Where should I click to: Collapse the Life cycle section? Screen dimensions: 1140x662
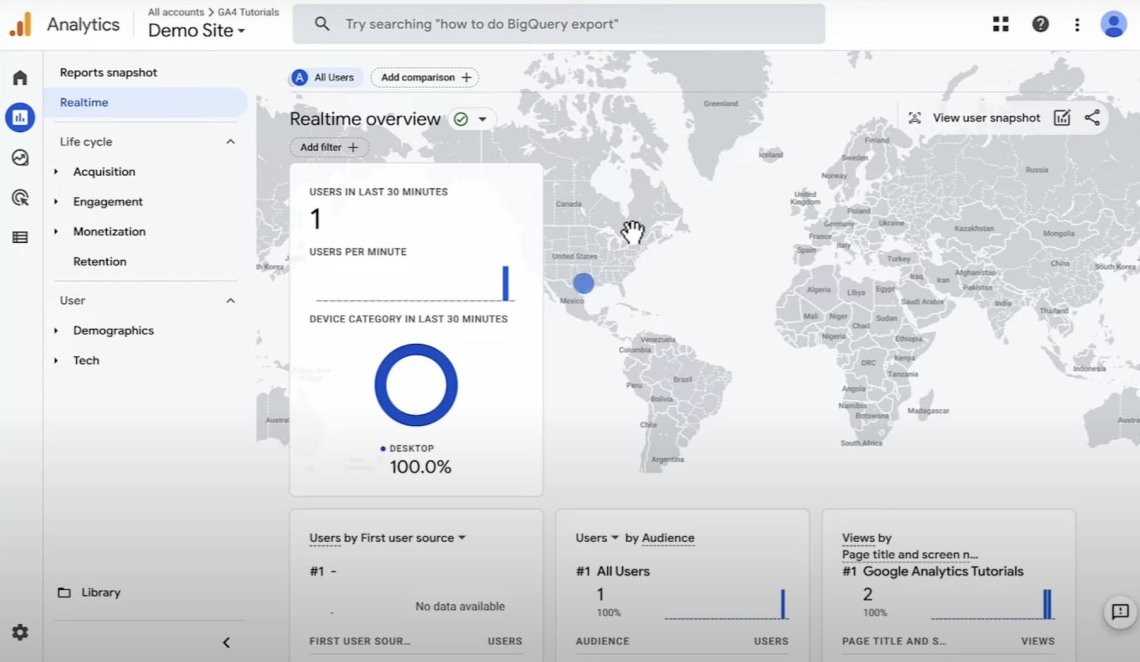[230, 142]
